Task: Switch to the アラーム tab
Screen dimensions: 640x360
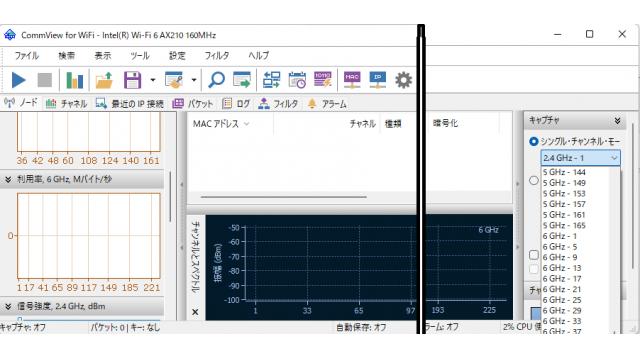Action: tap(327, 104)
